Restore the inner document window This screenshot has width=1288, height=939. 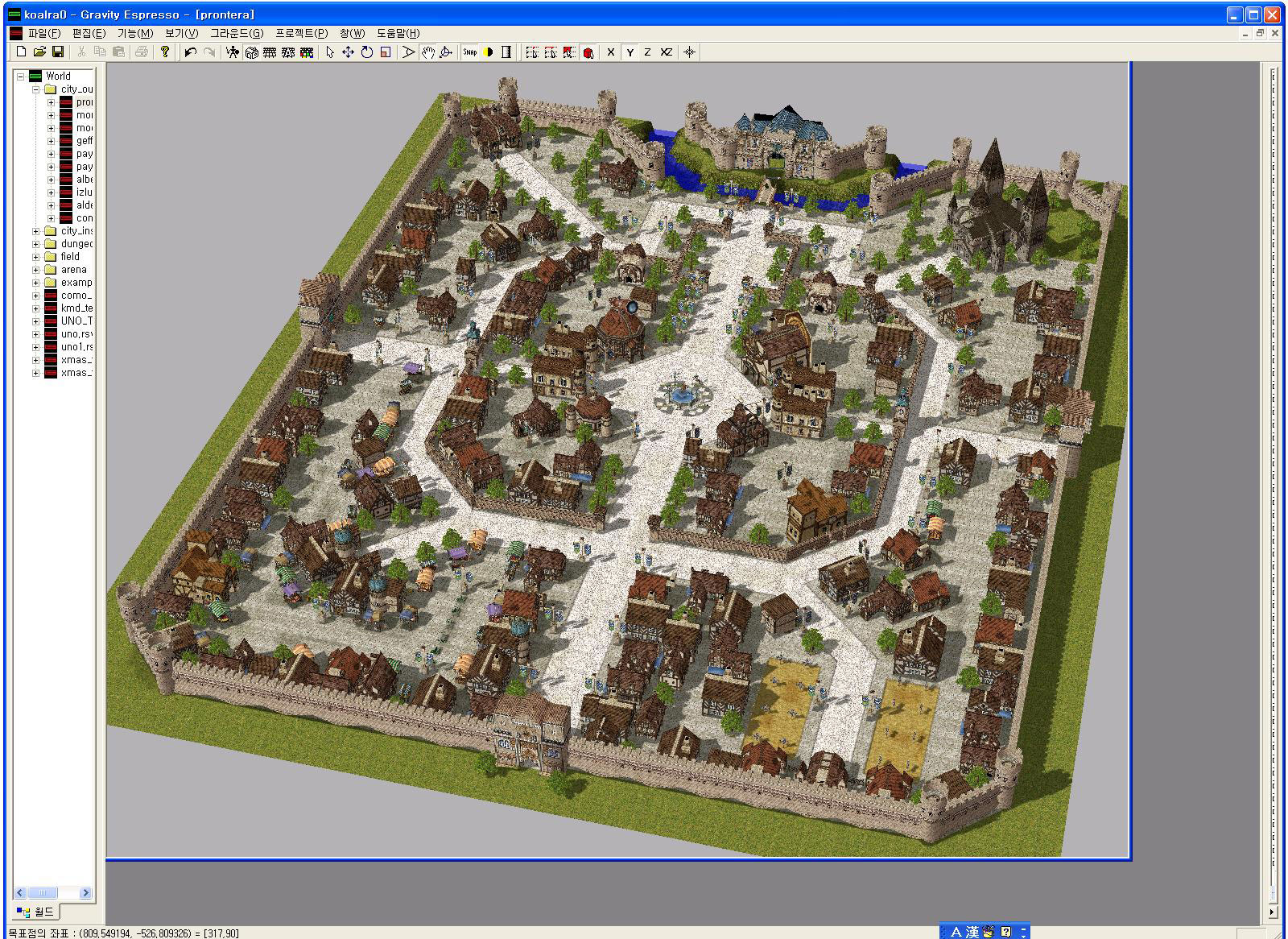coord(1261,33)
